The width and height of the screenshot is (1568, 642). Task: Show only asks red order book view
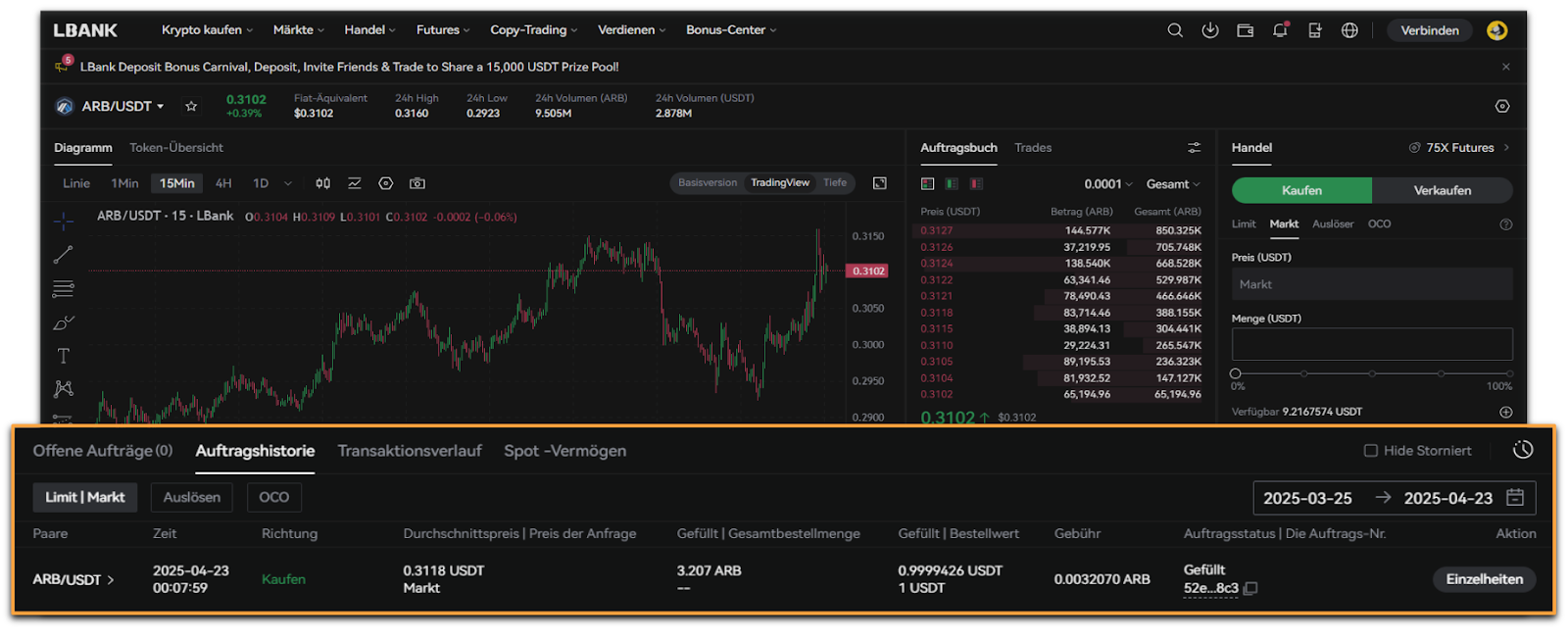tap(976, 183)
